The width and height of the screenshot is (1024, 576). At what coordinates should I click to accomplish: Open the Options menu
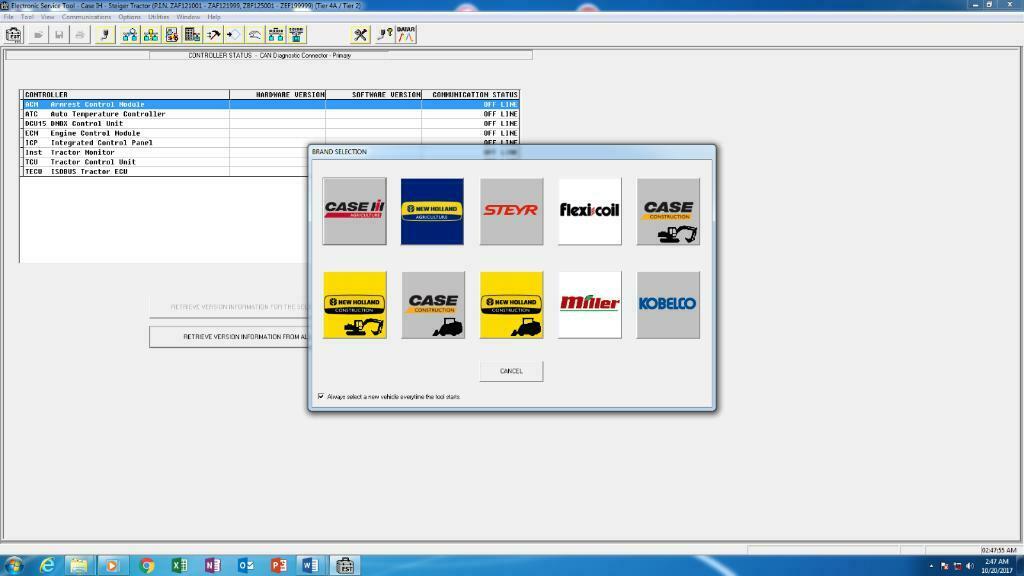(129, 17)
